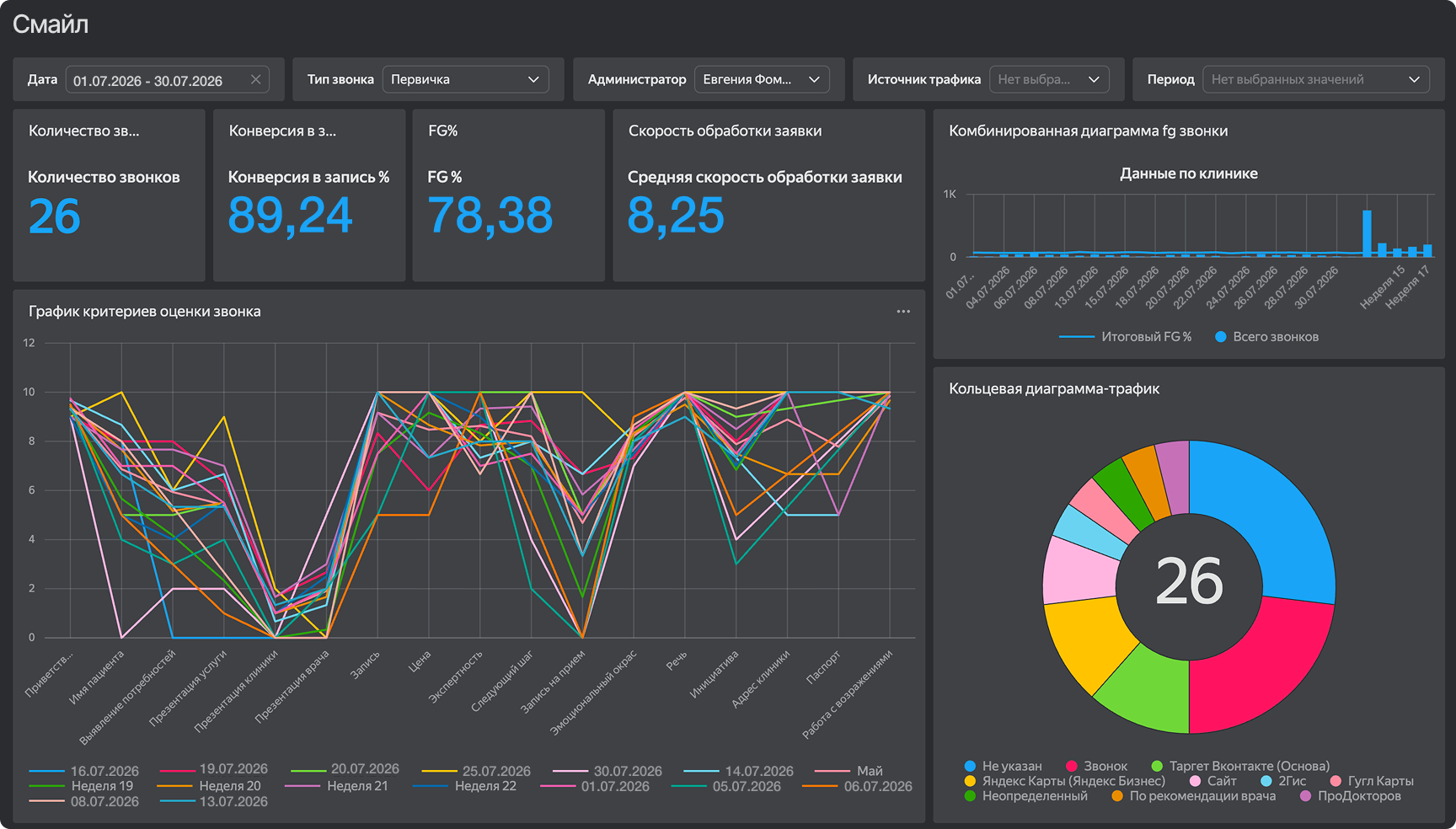The height and width of the screenshot is (829, 1456).
Task: Click the date range input field
Action: (167, 80)
